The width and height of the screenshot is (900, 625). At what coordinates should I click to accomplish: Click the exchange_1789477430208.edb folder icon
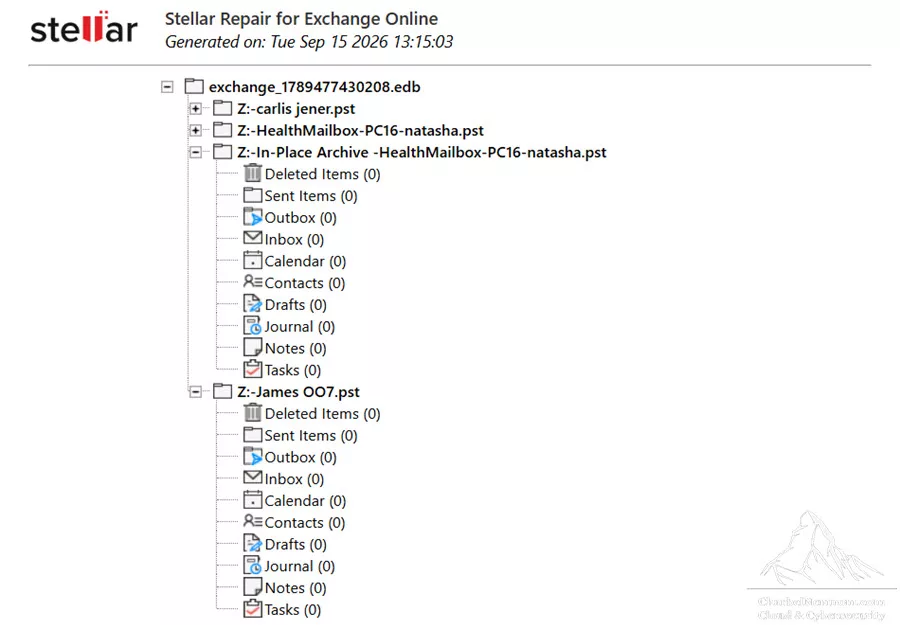[x=194, y=87]
